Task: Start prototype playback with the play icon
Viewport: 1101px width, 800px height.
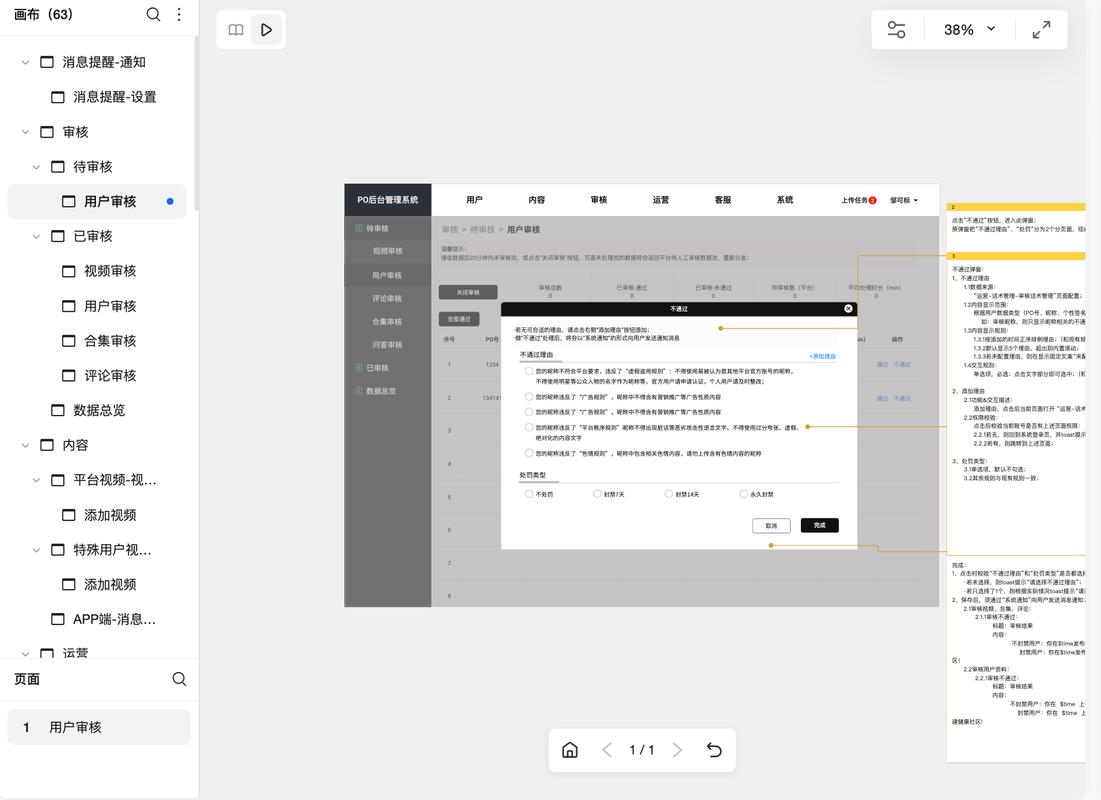Action: 266,30
